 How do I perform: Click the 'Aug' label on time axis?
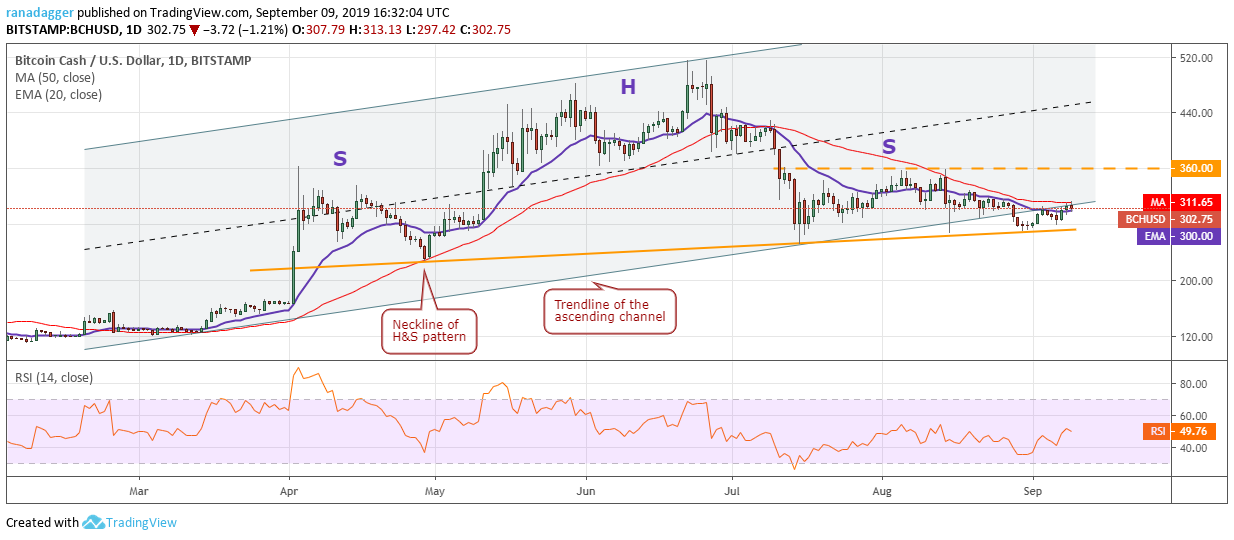tap(882, 491)
